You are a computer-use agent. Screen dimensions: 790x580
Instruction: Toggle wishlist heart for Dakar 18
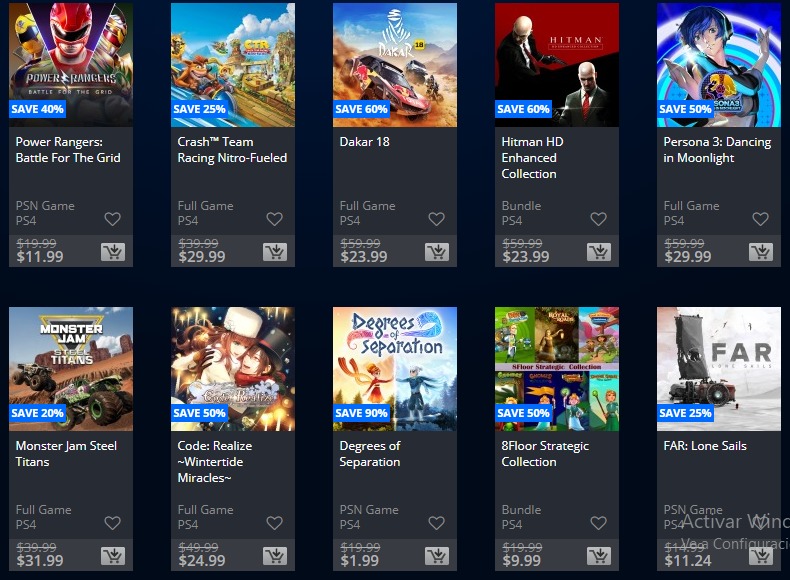(436, 219)
